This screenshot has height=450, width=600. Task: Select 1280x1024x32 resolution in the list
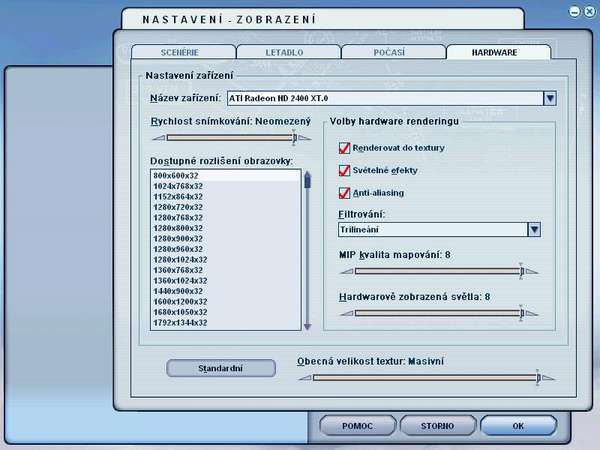point(181,259)
